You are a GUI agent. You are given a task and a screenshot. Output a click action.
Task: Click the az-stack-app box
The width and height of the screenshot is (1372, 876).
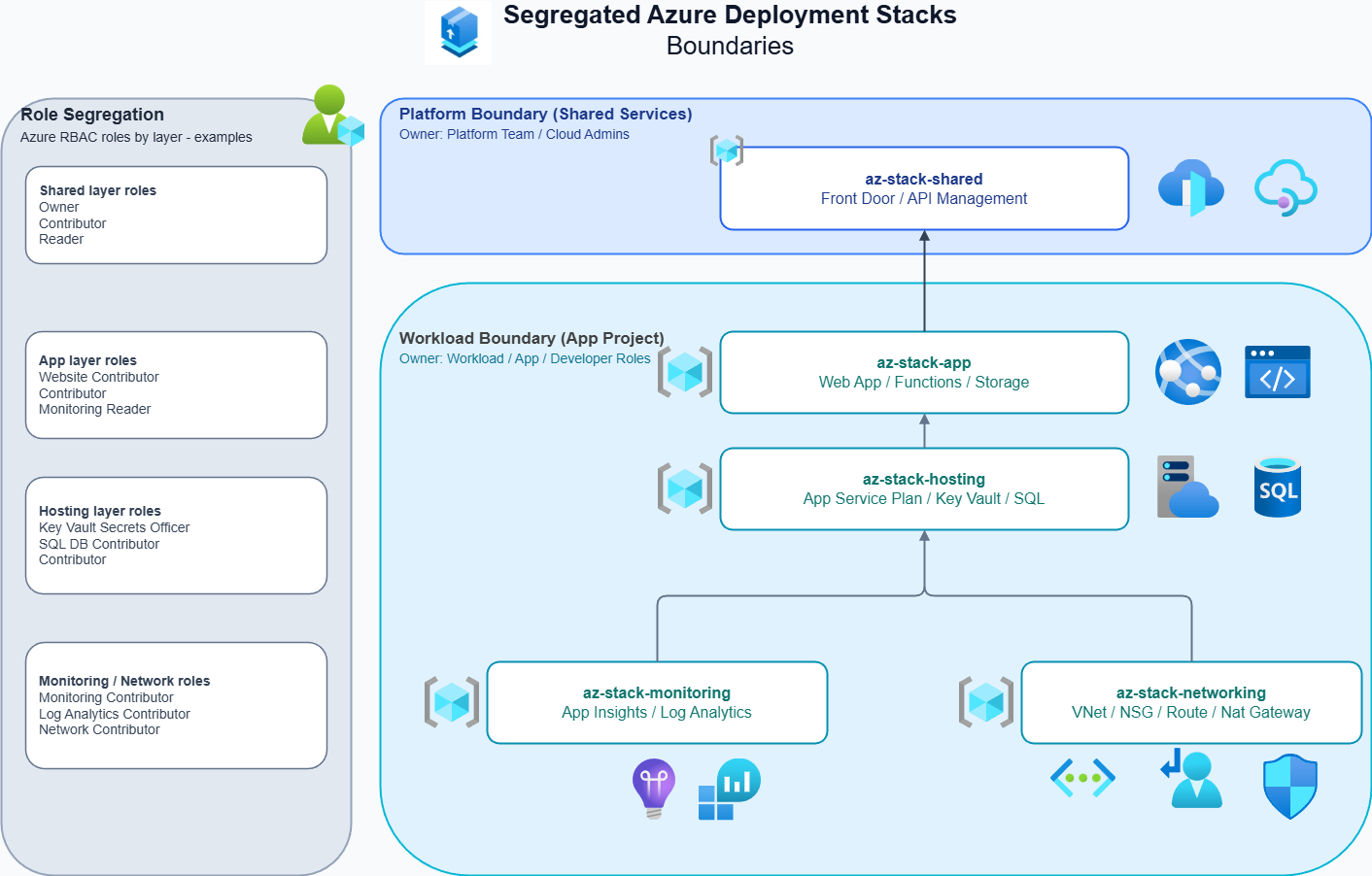coord(923,372)
